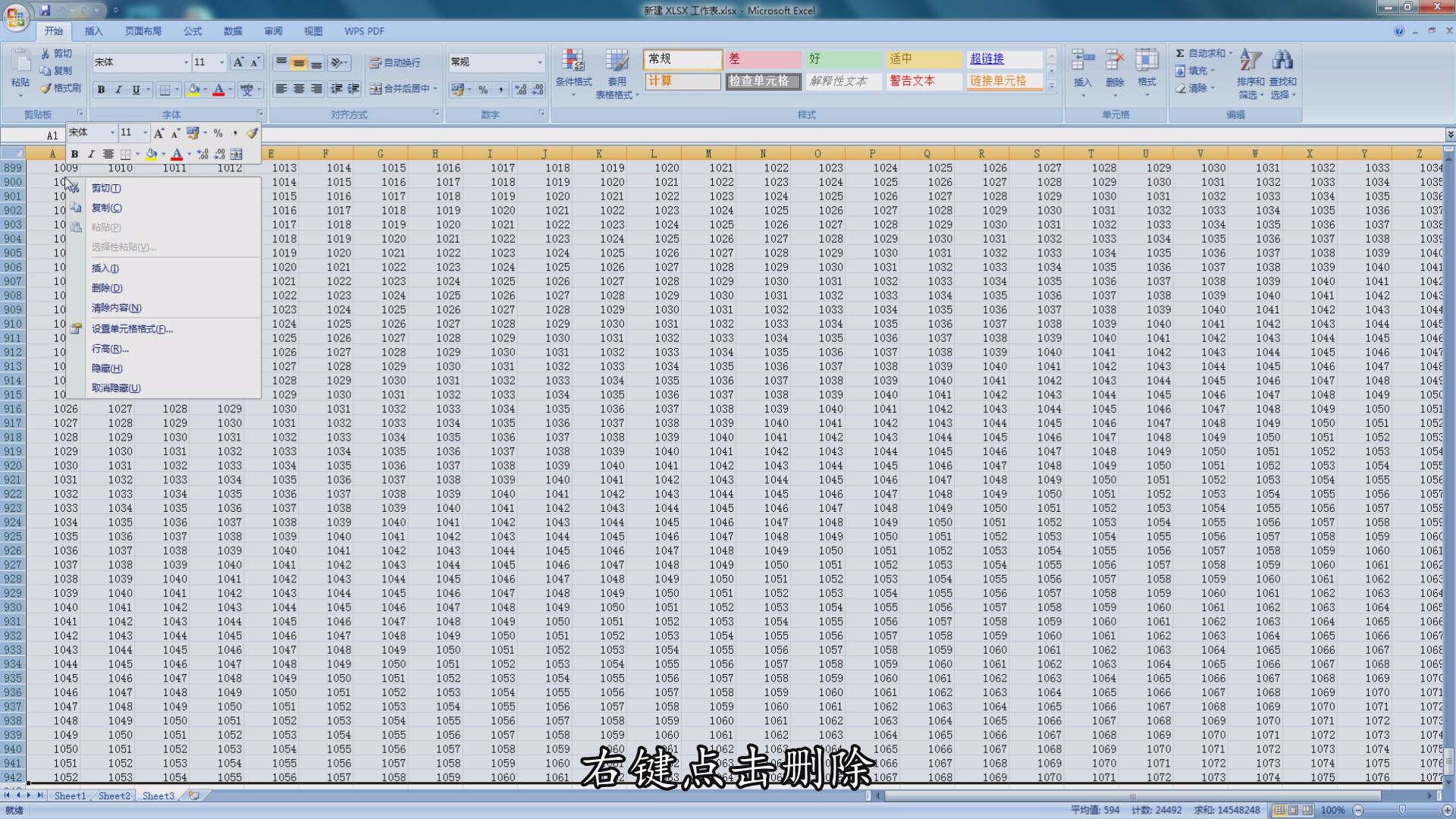The width and height of the screenshot is (1456, 819).
Task: Toggle 自动换行 wrap text
Action: point(394,62)
